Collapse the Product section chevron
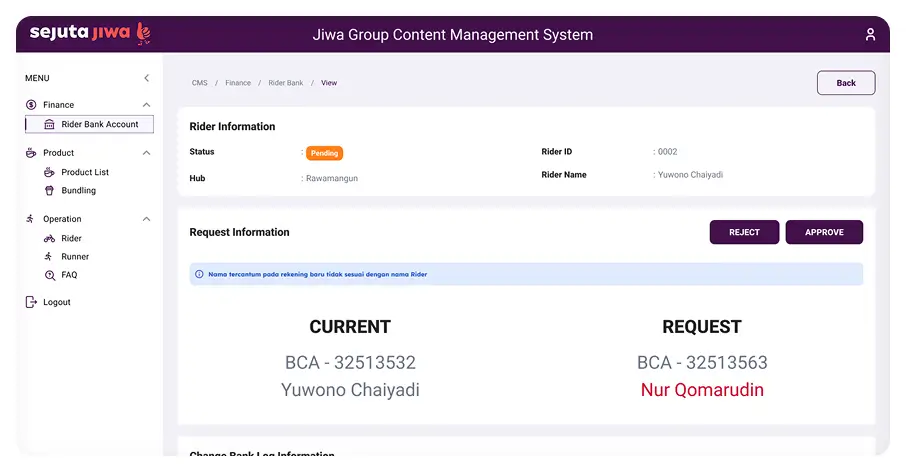 click(x=146, y=153)
